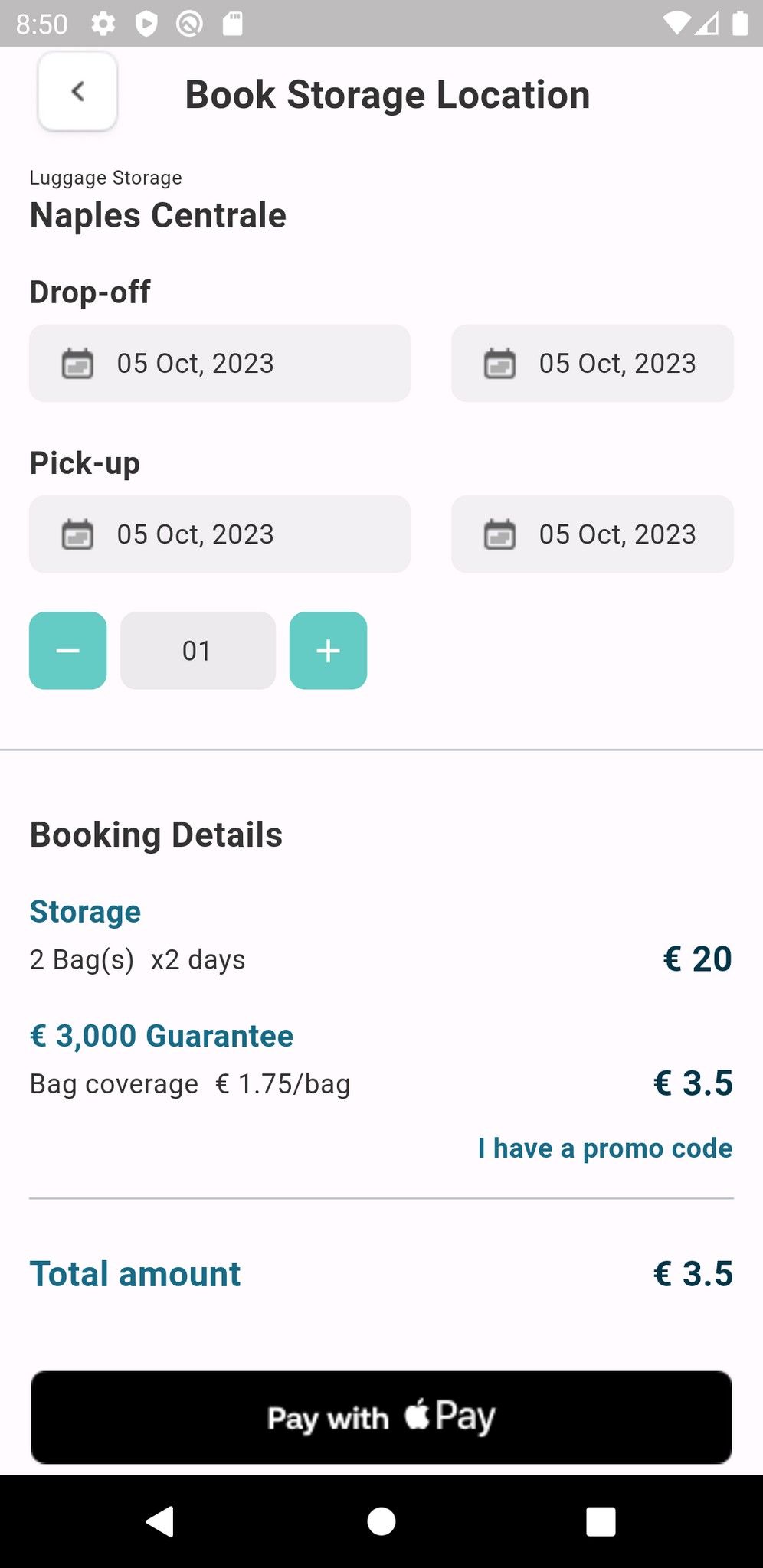The height and width of the screenshot is (1568, 763).
Task: Open the calendar icon for pick-up time slot
Action: 501,534
